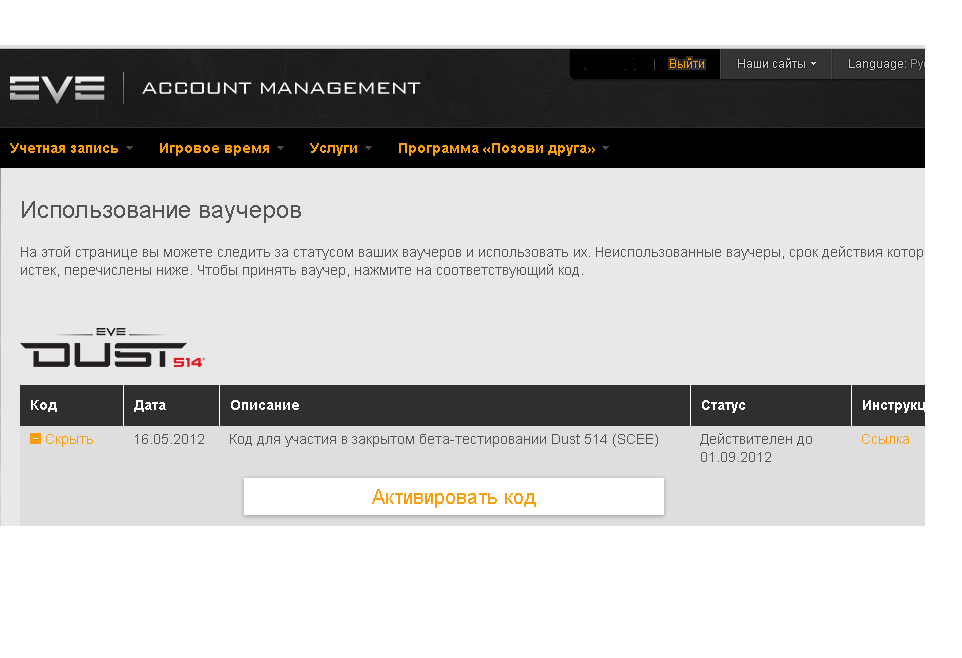Click the Активировать код button

pyautogui.click(x=454, y=497)
